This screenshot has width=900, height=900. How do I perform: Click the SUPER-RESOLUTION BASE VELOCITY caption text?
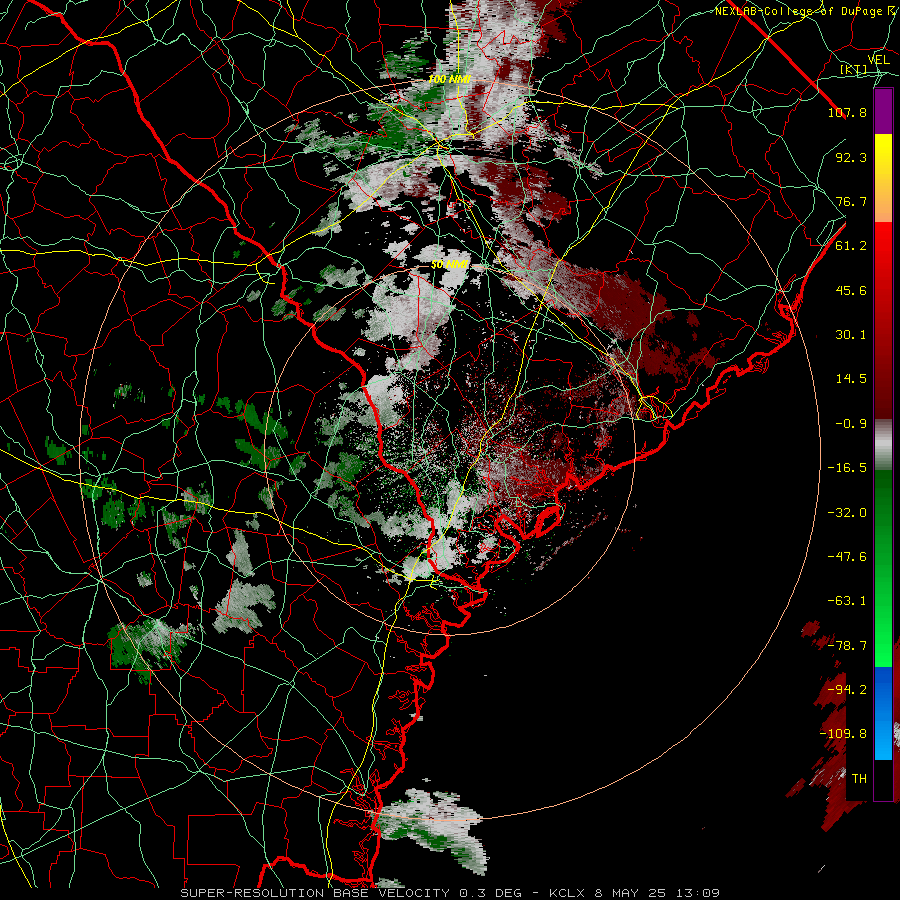(316, 893)
